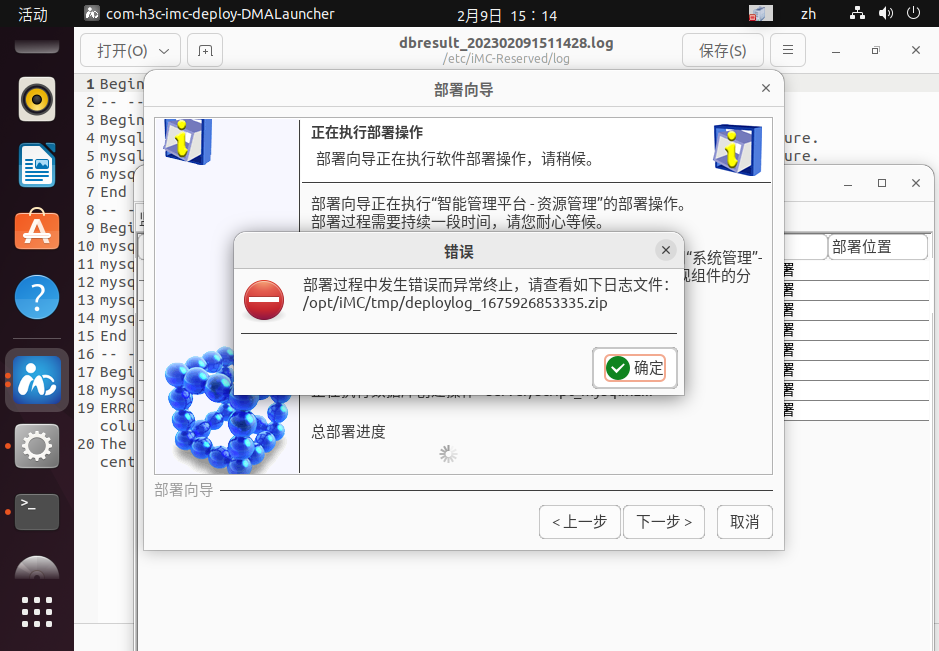Cancel the deploy wizard via 取消

(x=744, y=522)
